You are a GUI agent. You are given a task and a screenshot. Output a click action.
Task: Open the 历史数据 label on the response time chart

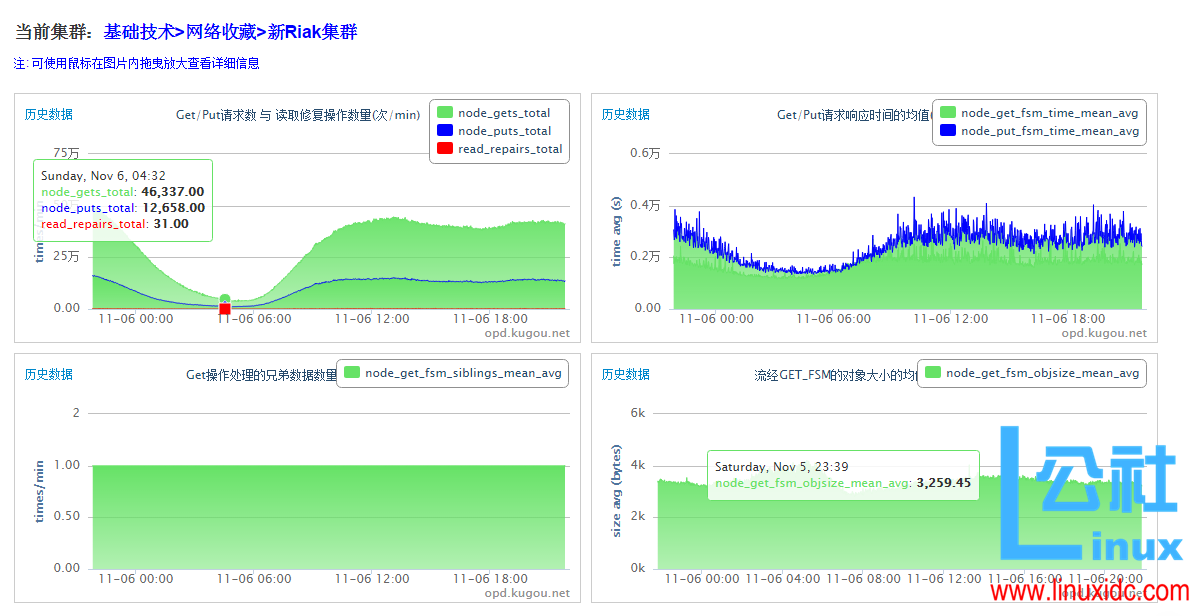625,114
